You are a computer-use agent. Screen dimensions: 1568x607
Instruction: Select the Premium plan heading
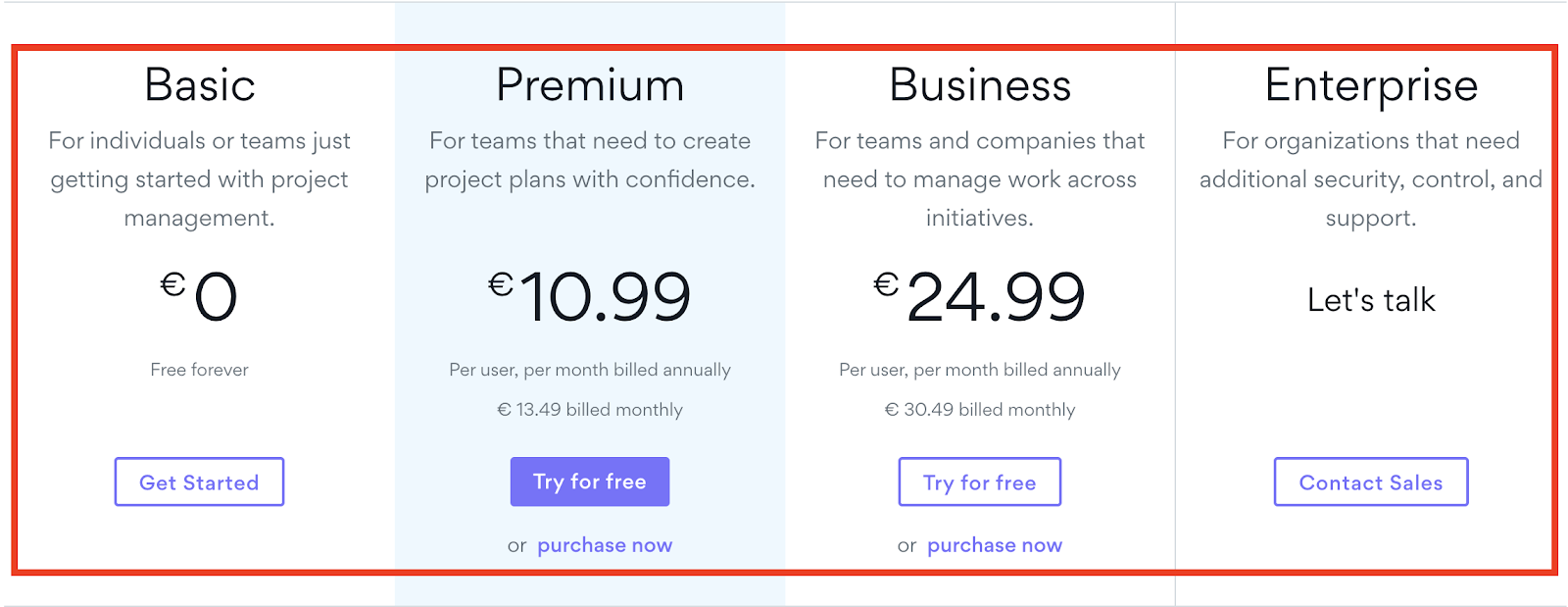(590, 84)
